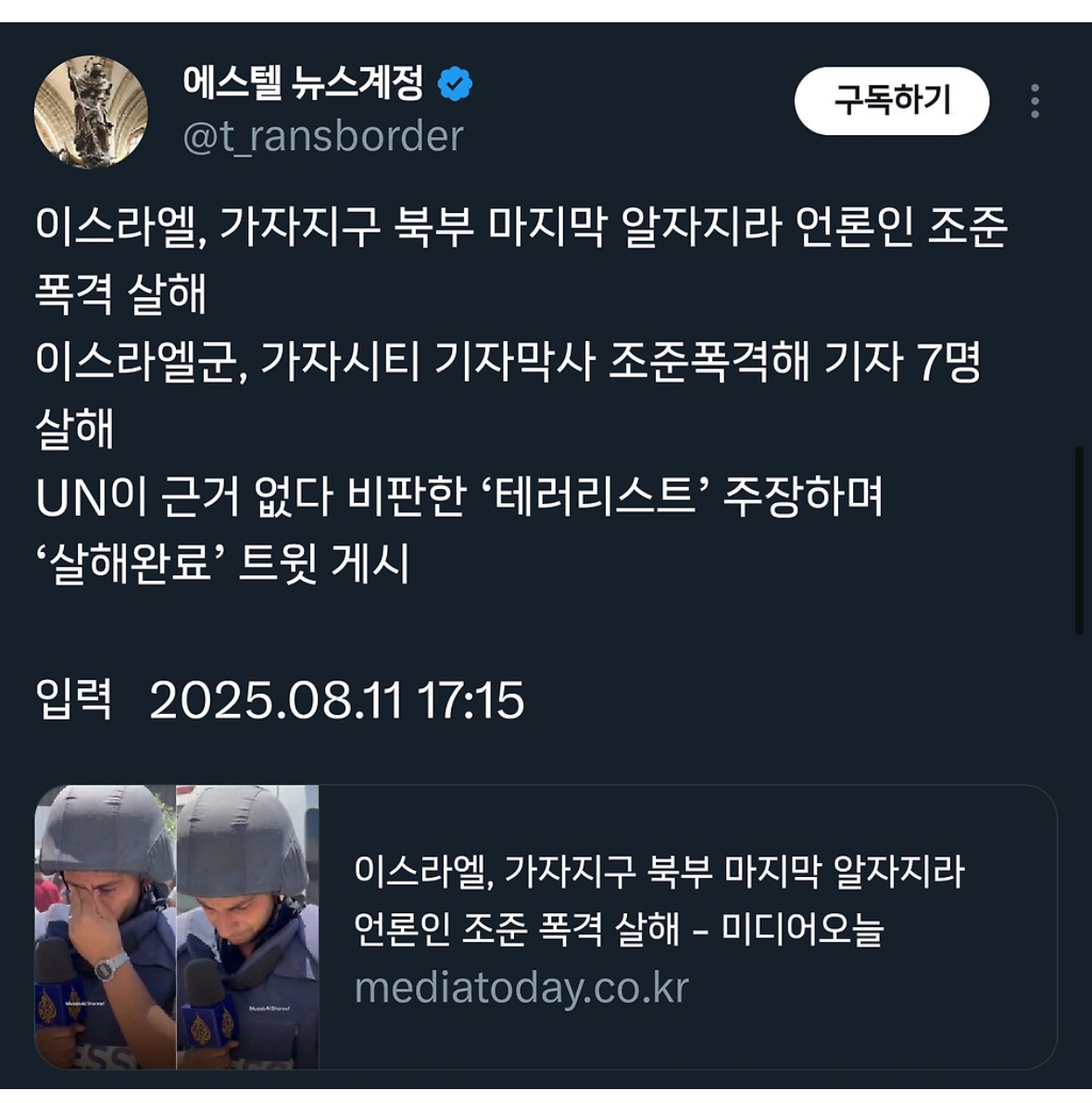Click the line starting UN이 근거 없다
The height and width of the screenshot is (1103, 1092).
pyautogui.click(x=458, y=496)
